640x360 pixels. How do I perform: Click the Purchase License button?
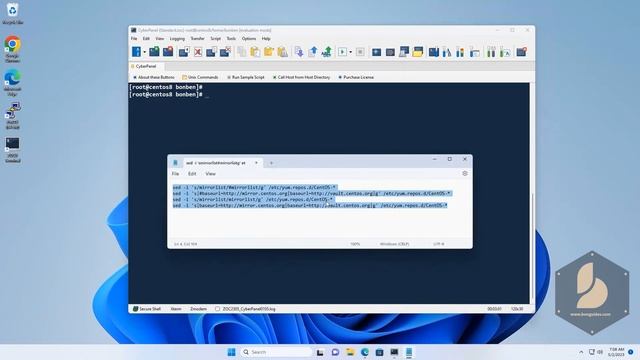pos(356,77)
